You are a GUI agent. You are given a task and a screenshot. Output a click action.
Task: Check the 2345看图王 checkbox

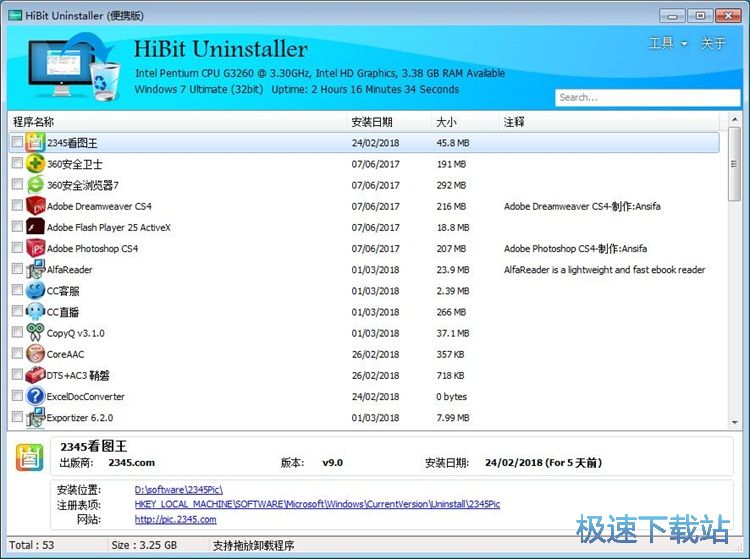17,142
